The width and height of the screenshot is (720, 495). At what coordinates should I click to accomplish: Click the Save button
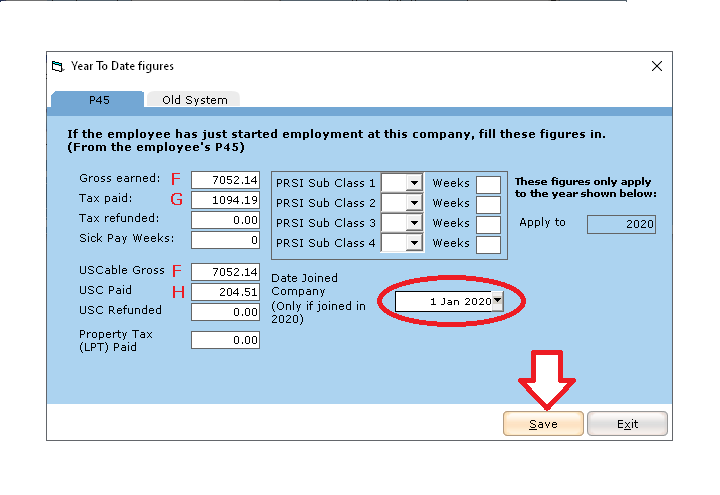click(x=543, y=424)
